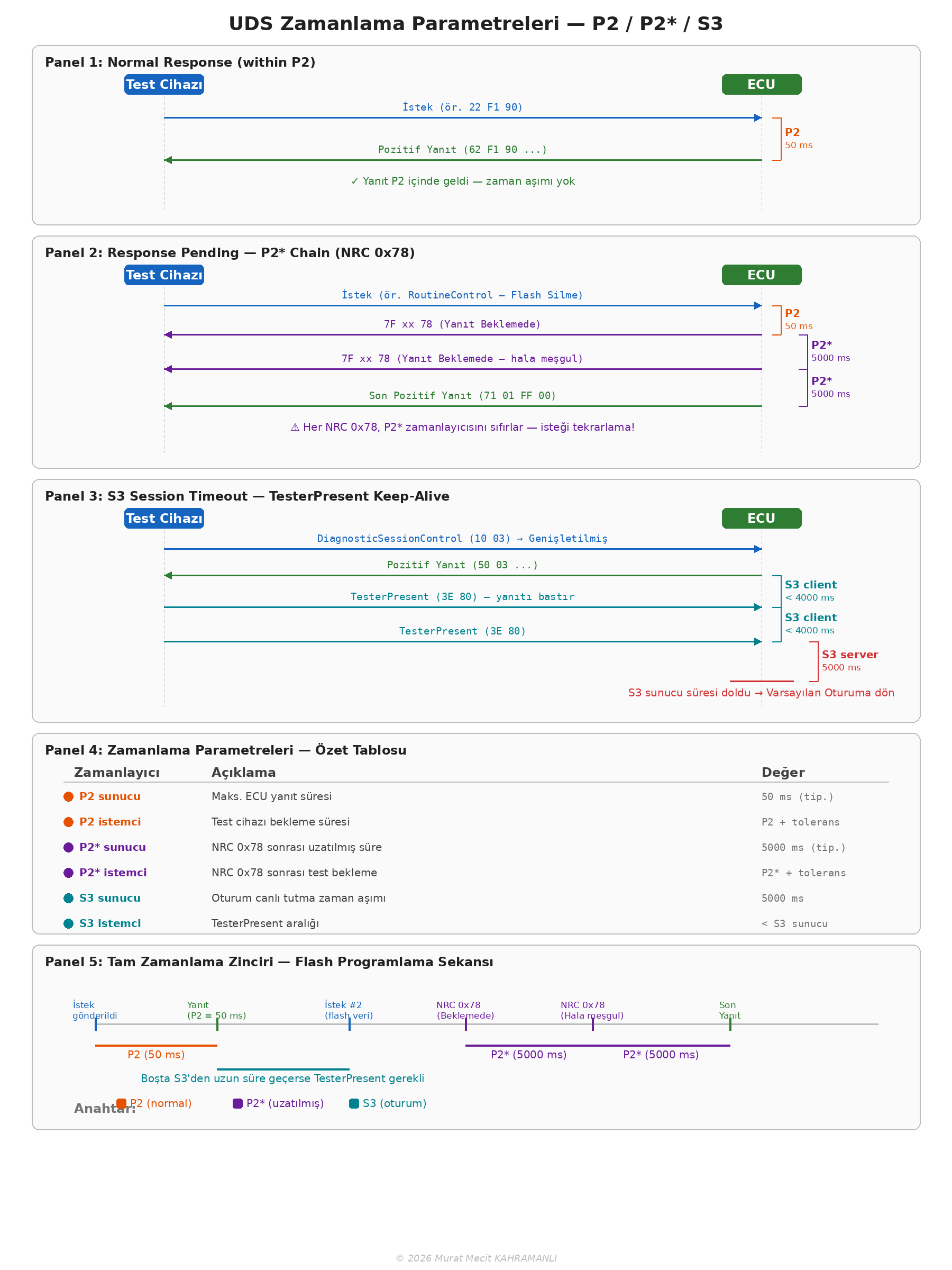952x1270 pixels.
Task: Click the teal S3 (oturum) legend swatch
Action: (354, 1103)
